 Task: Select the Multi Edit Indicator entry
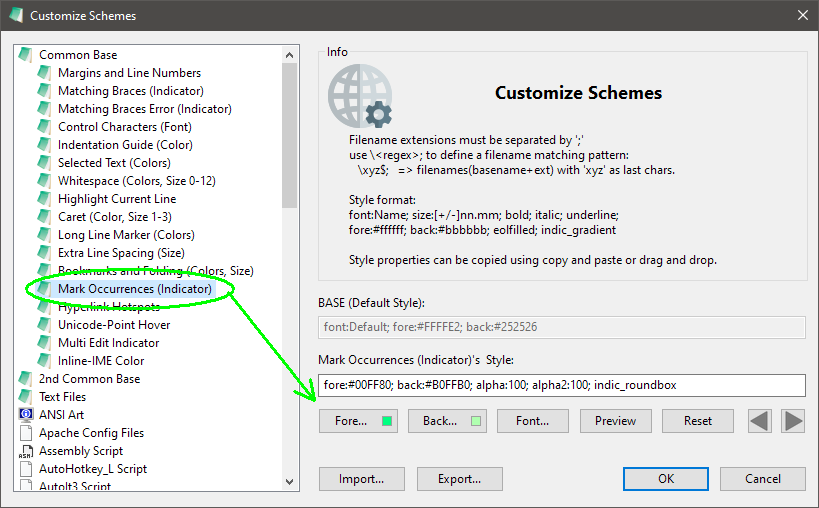pyautogui.click(x=109, y=342)
